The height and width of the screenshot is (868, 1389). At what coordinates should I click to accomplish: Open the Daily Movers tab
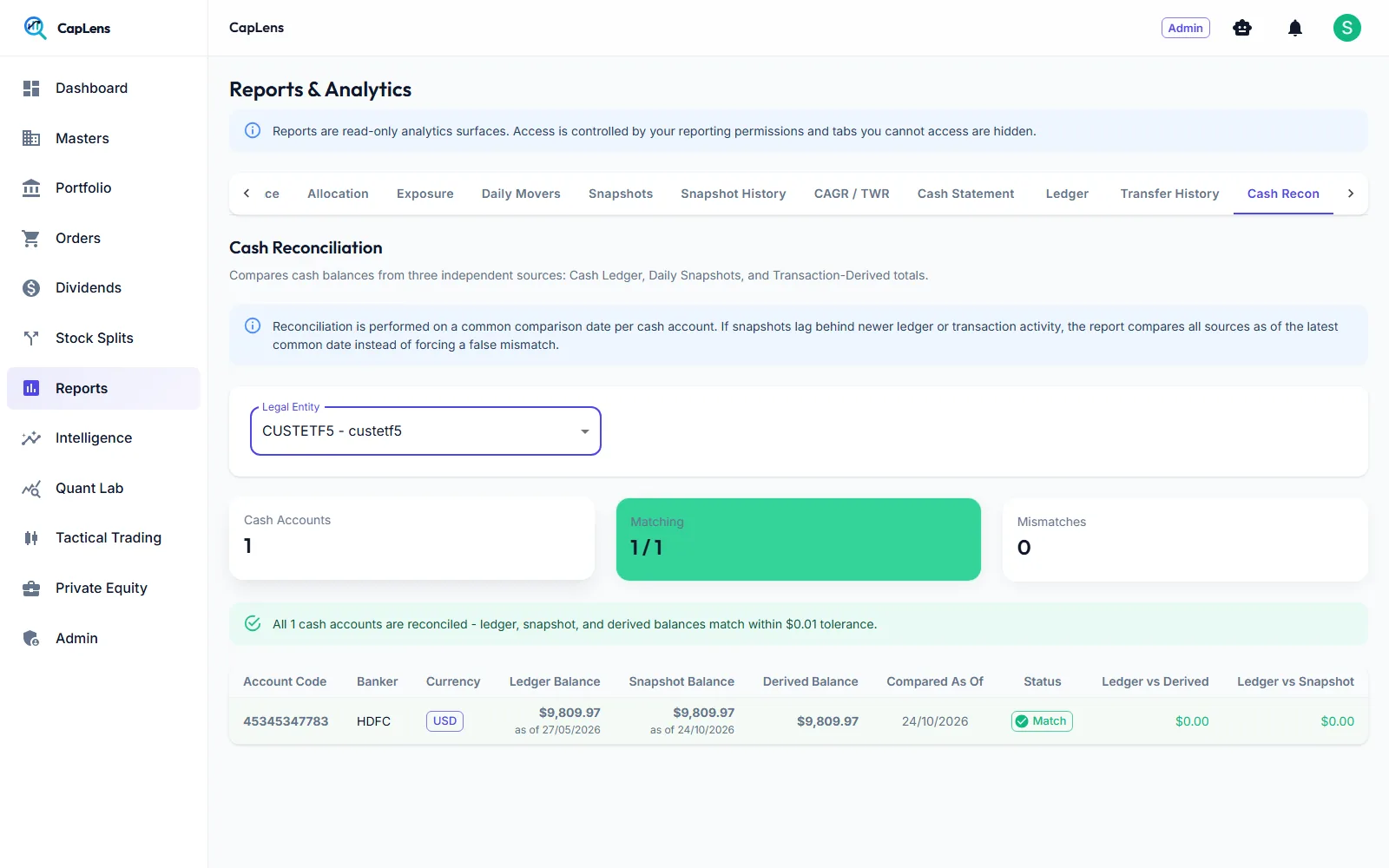click(521, 194)
